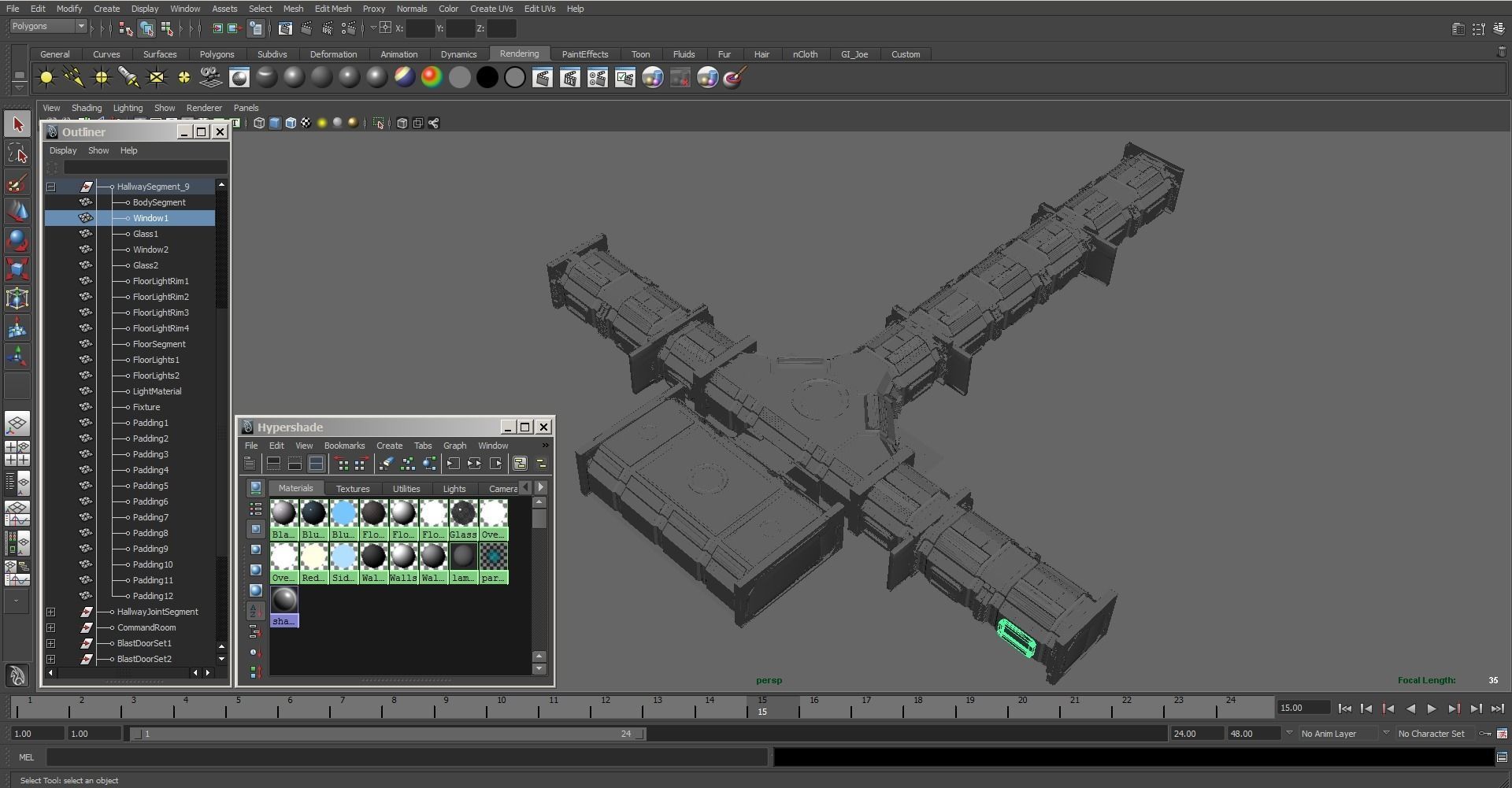Select by hierarchy mode icon
The width and height of the screenshot is (1512, 788).
[126, 28]
